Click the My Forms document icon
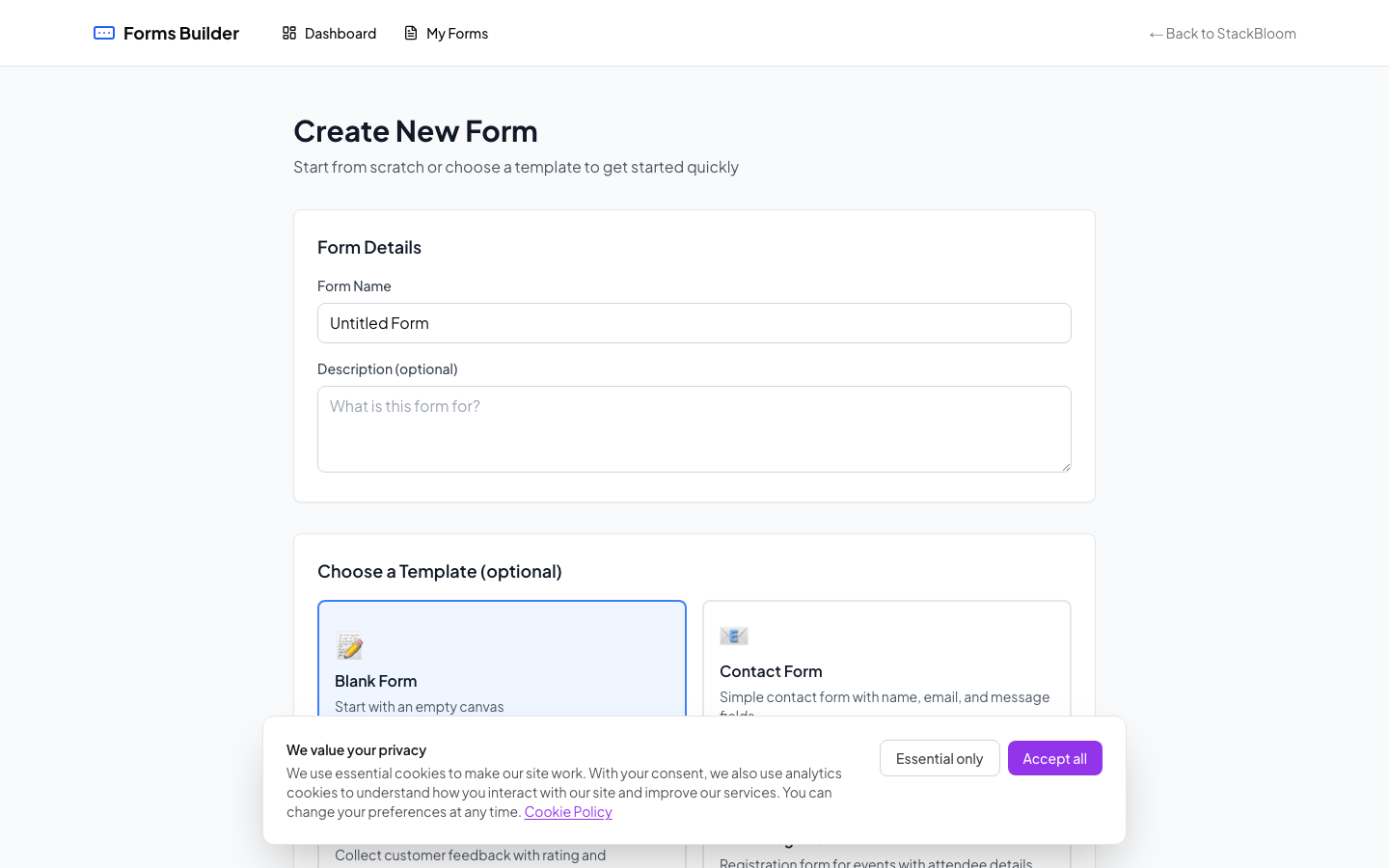This screenshot has height=868, width=1389. 410,33
